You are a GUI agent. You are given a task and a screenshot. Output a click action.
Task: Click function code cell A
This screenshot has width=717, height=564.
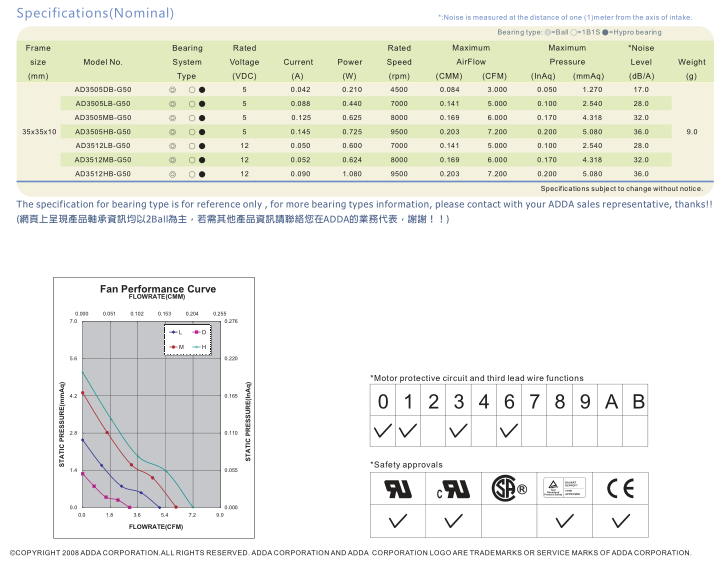tap(610, 401)
